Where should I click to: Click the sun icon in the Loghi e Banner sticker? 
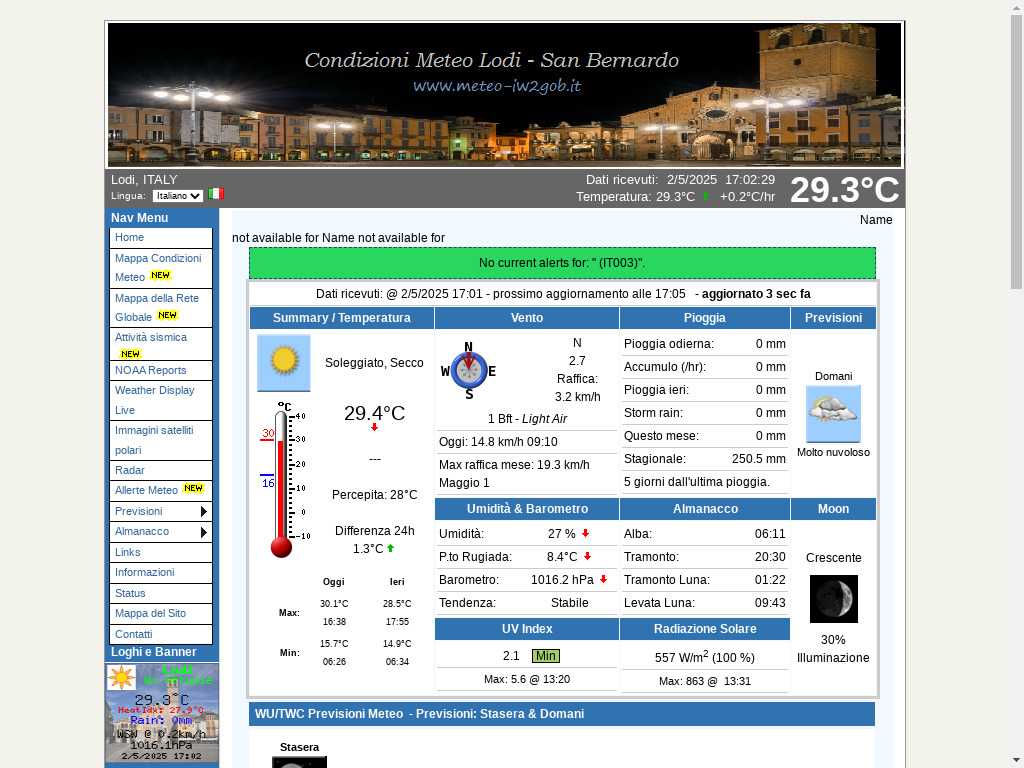coord(121,677)
